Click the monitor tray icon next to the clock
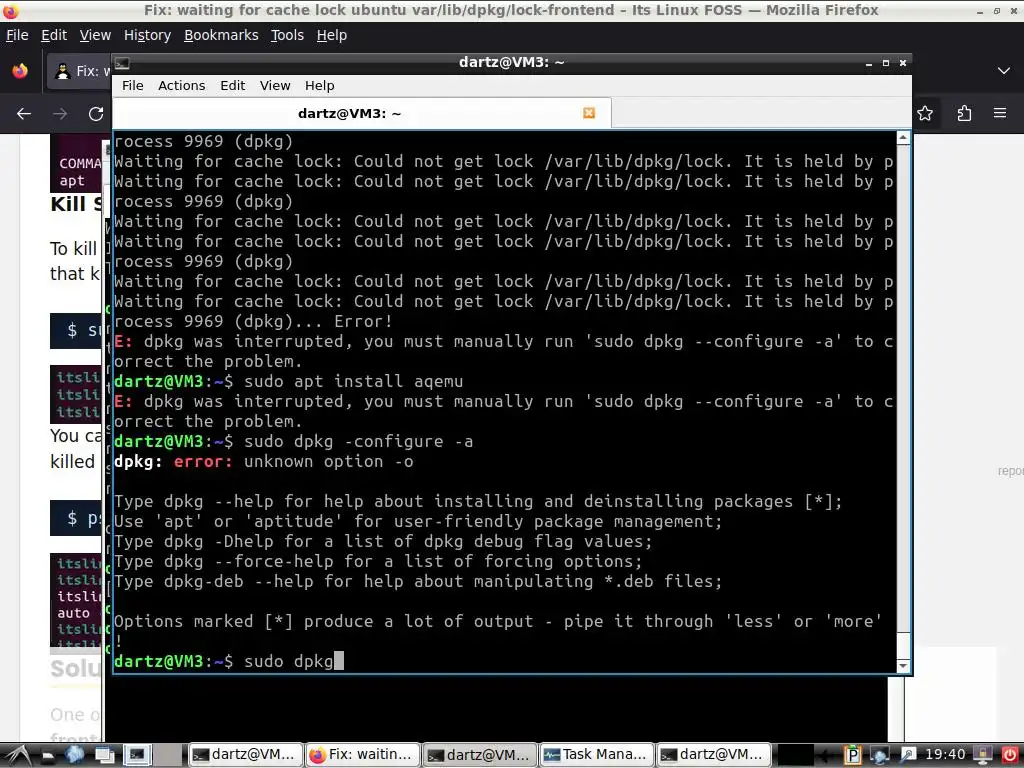The height and width of the screenshot is (768, 1024). click(982, 755)
